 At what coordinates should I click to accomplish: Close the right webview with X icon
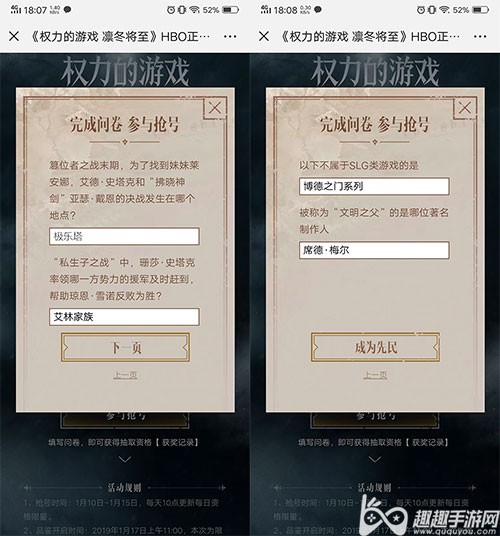(264, 36)
